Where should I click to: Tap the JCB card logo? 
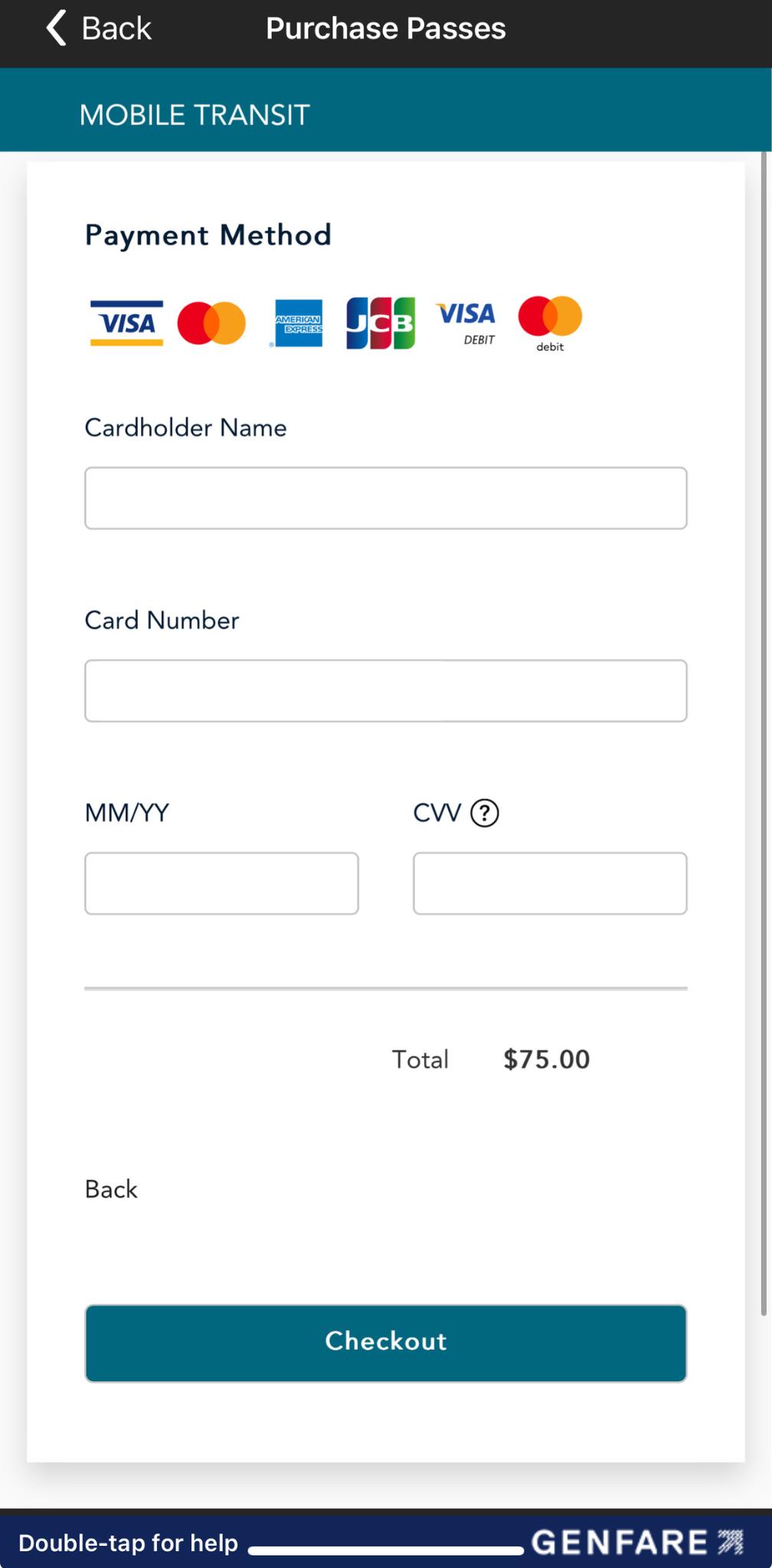coord(381,323)
